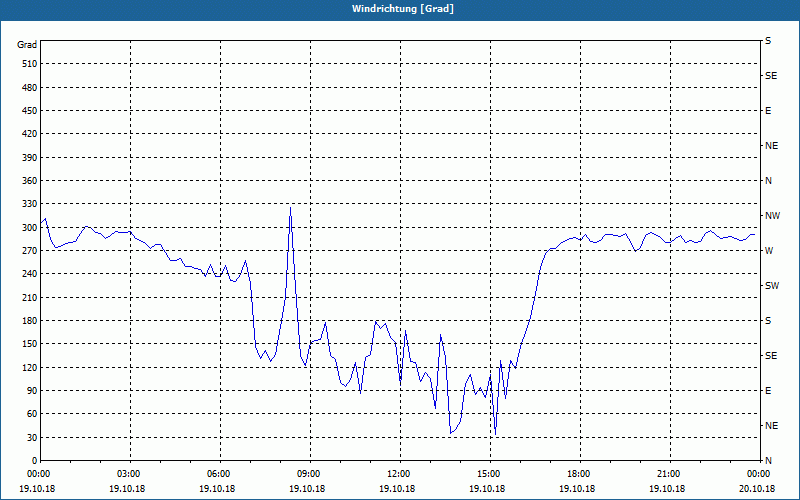800x500 pixels.
Task: Click the 03:00 time label
Action: 130,473
